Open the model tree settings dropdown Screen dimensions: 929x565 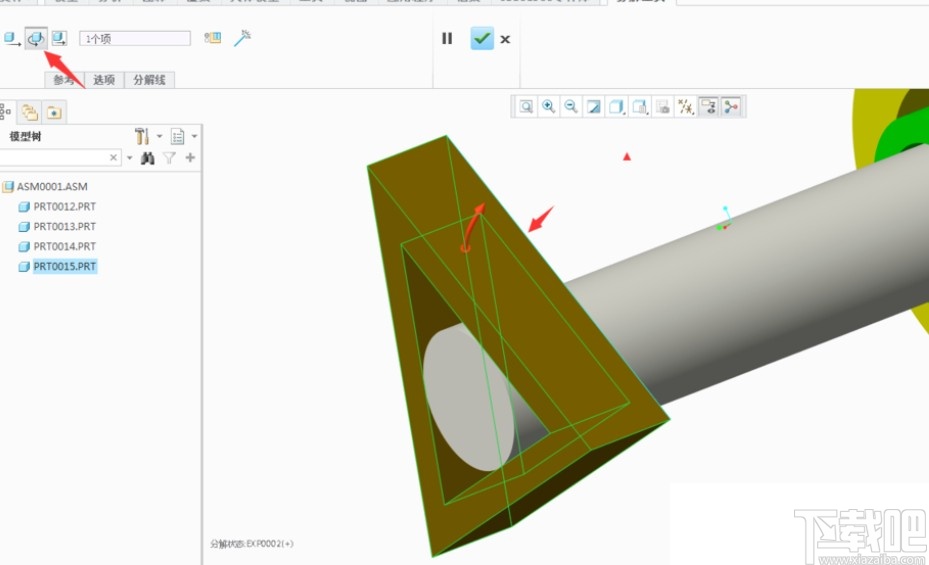pos(146,136)
